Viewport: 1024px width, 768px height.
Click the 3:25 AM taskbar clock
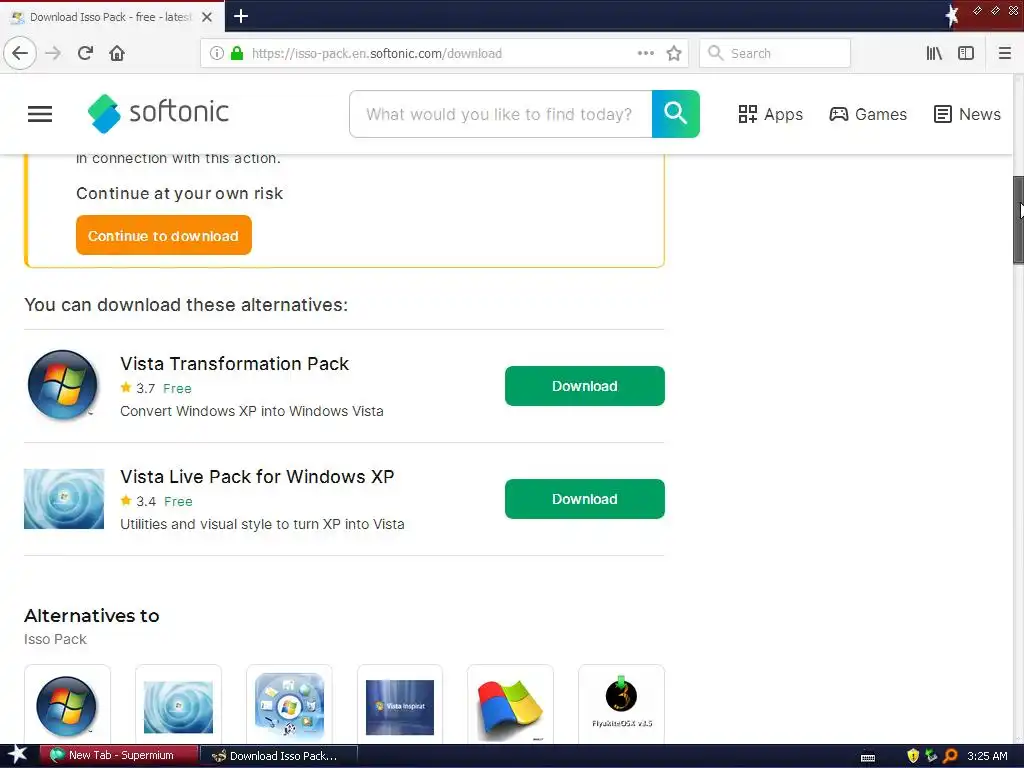(987, 756)
